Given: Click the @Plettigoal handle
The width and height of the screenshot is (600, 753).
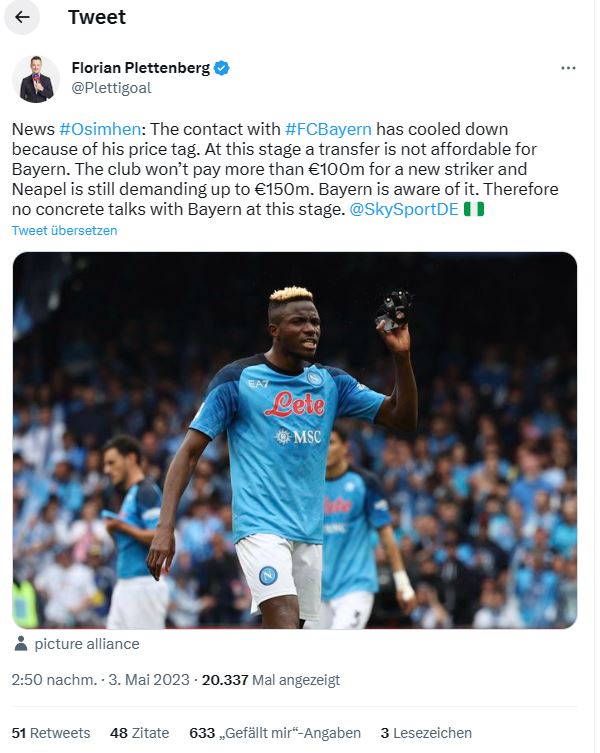Looking at the screenshot, I should click(111, 88).
